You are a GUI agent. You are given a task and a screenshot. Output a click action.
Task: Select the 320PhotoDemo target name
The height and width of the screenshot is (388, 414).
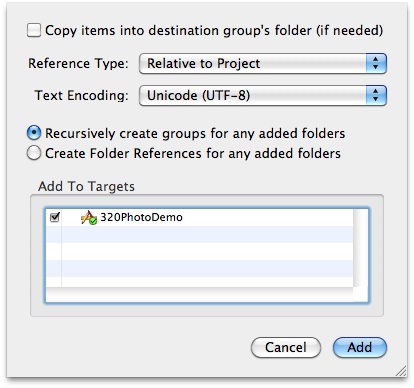[x=141, y=217]
